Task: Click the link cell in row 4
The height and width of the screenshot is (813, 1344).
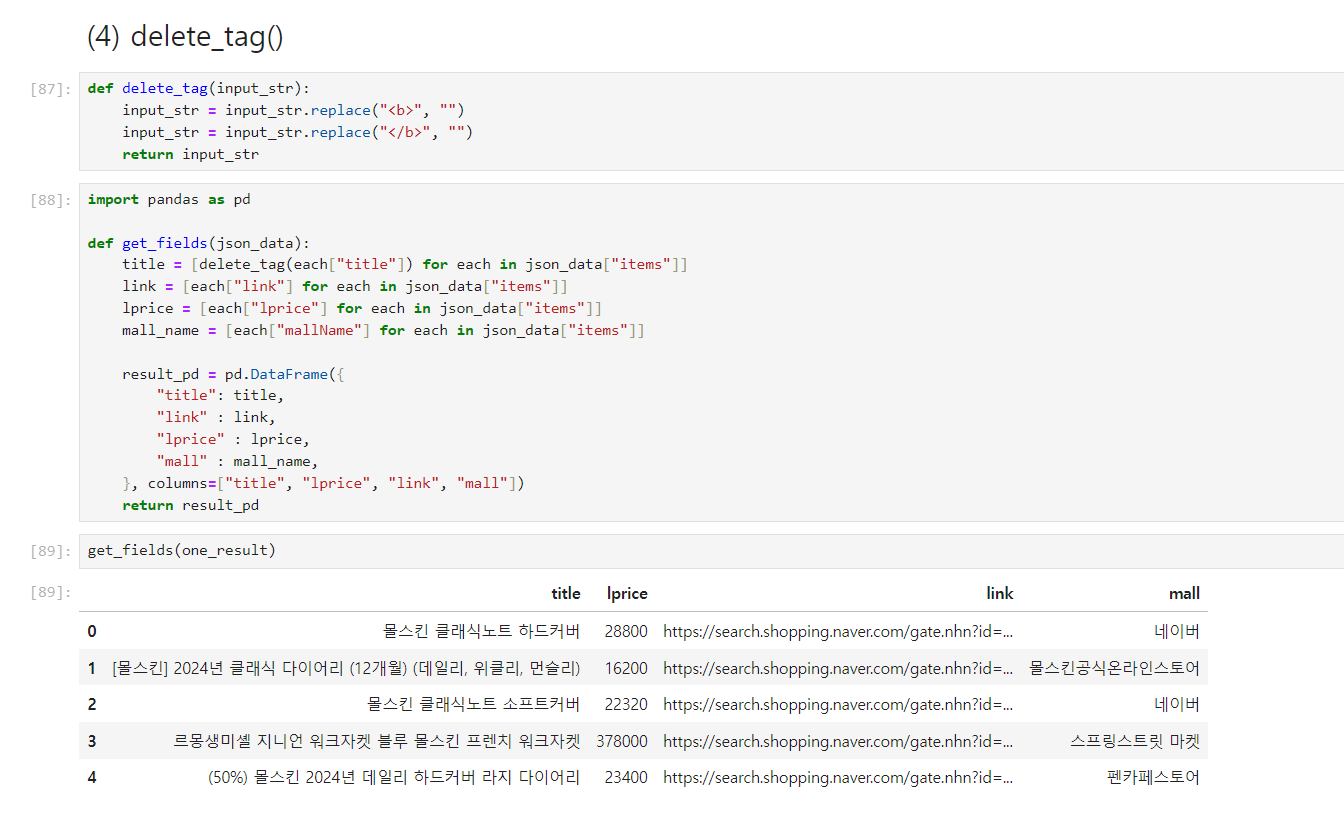Action: (x=838, y=777)
